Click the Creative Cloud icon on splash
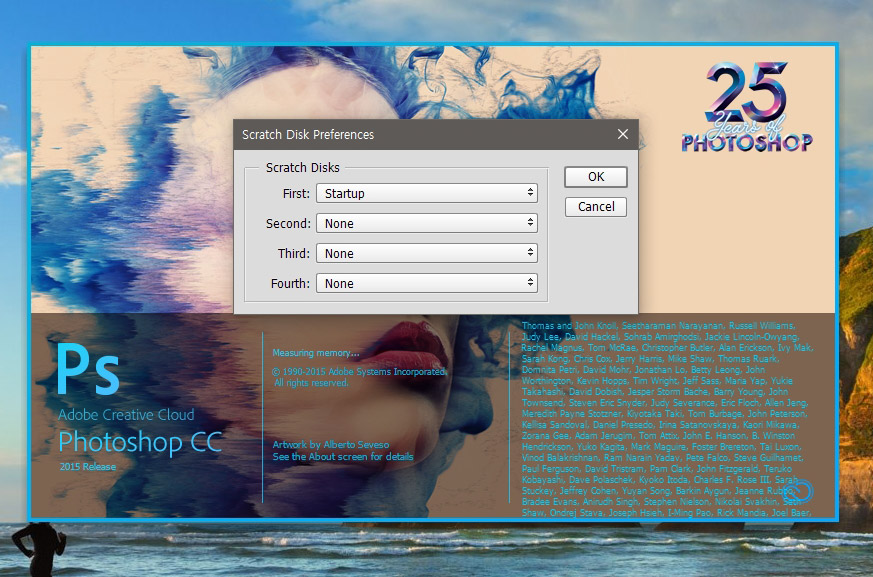This screenshot has width=873, height=577. 799,491
